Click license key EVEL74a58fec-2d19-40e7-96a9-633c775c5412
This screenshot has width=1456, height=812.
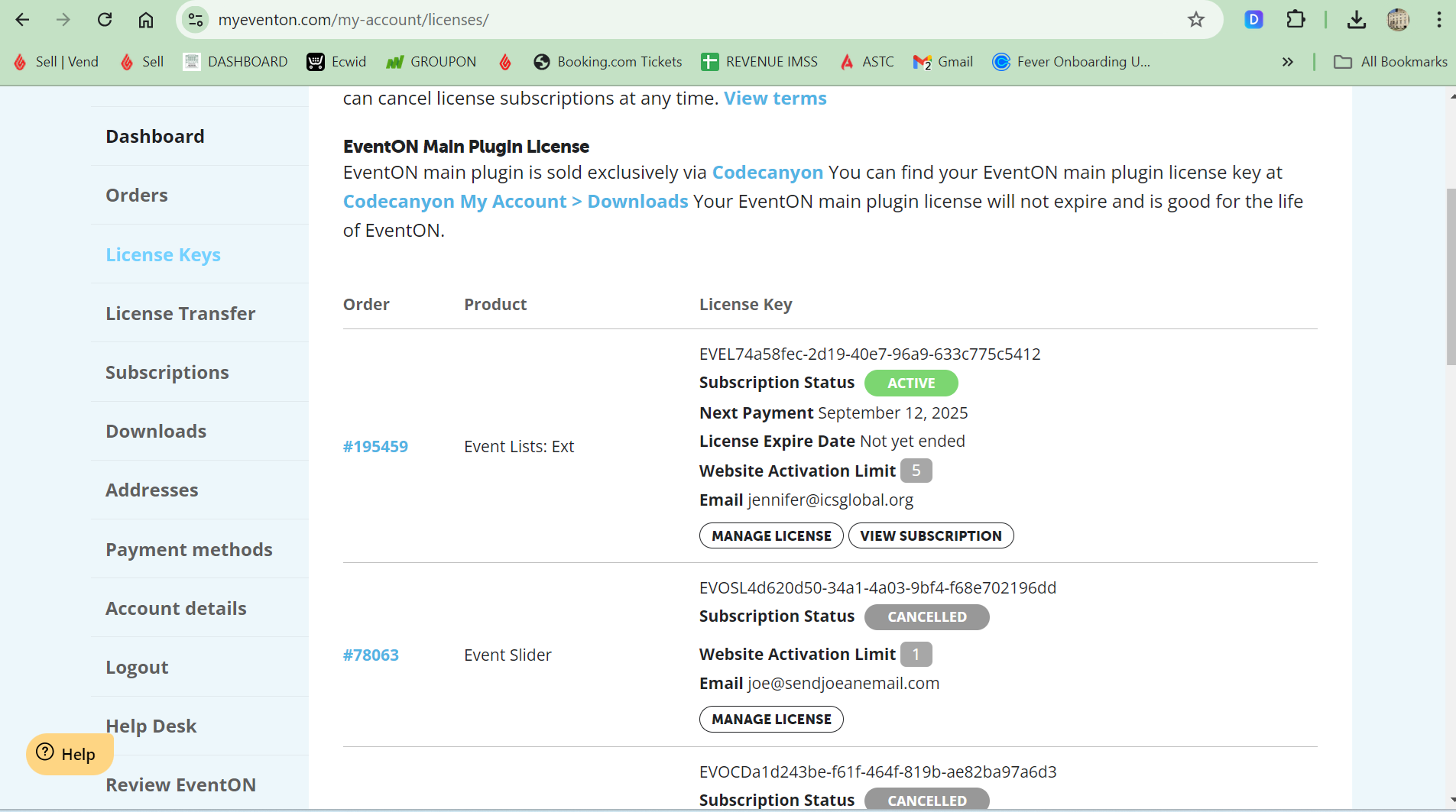[x=870, y=354]
